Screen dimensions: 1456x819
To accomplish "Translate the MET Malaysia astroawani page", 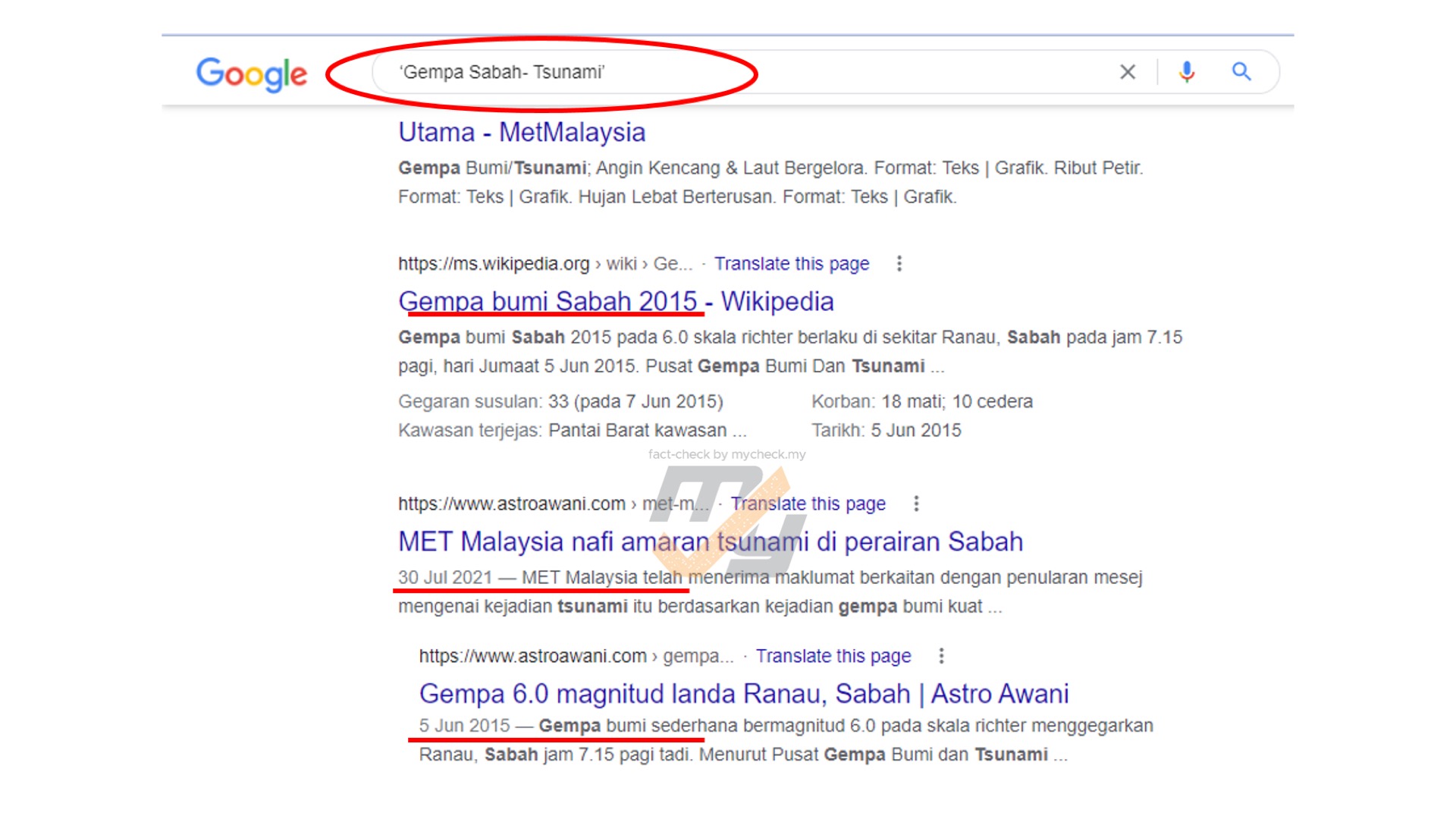I will (x=808, y=504).
